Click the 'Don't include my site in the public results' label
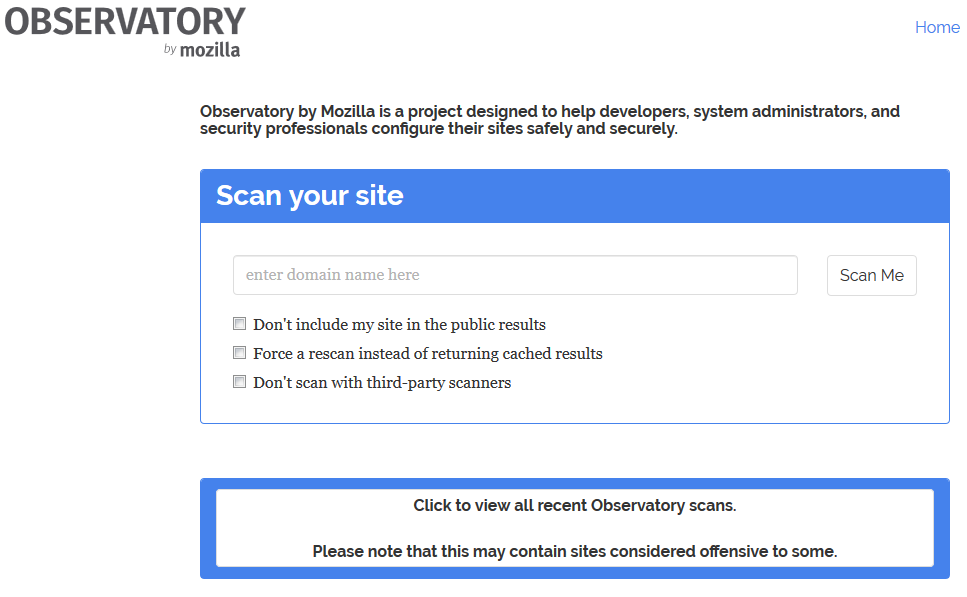 (x=399, y=324)
